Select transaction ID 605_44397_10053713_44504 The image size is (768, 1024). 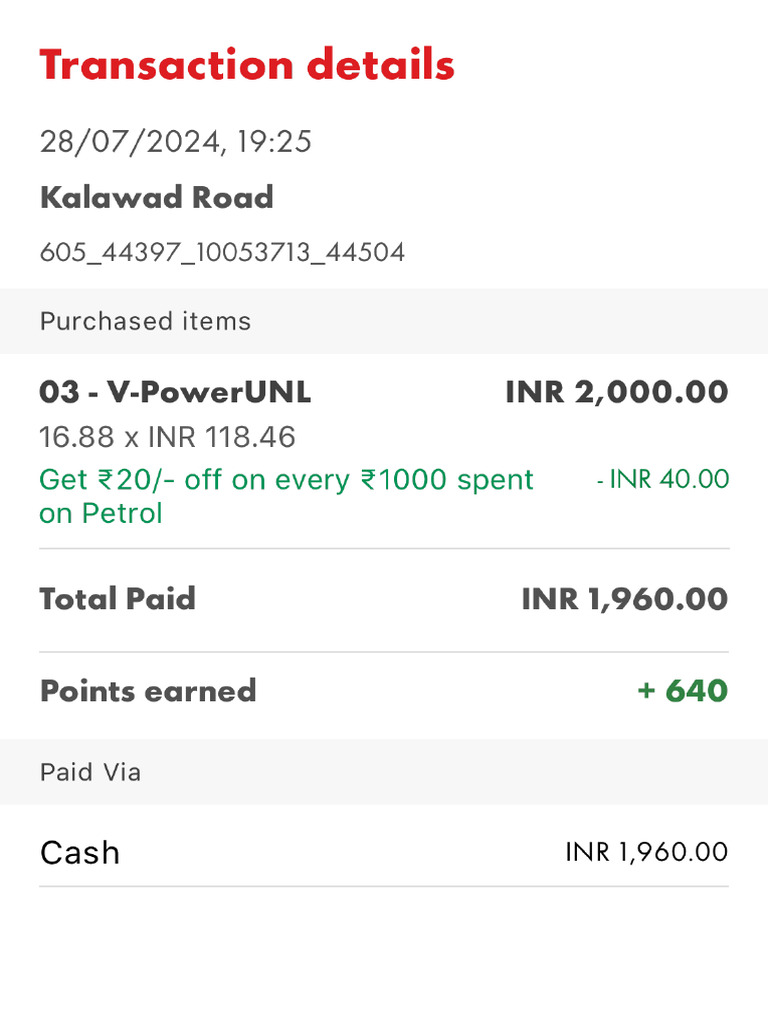(x=222, y=252)
